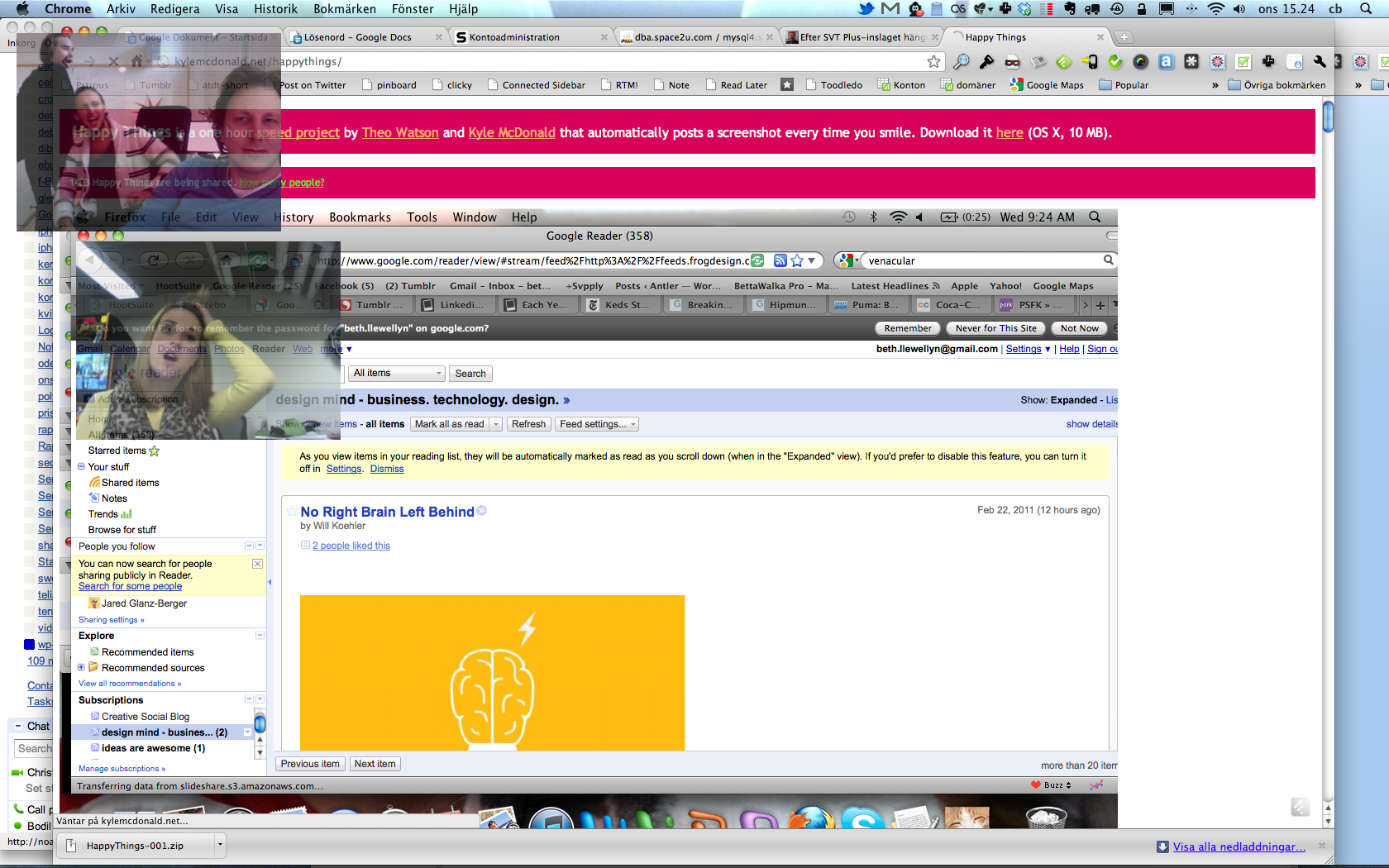Open the Popular bookmarks folder
Image resolution: width=1389 pixels, height=868 pixels.
(1124, 85)
